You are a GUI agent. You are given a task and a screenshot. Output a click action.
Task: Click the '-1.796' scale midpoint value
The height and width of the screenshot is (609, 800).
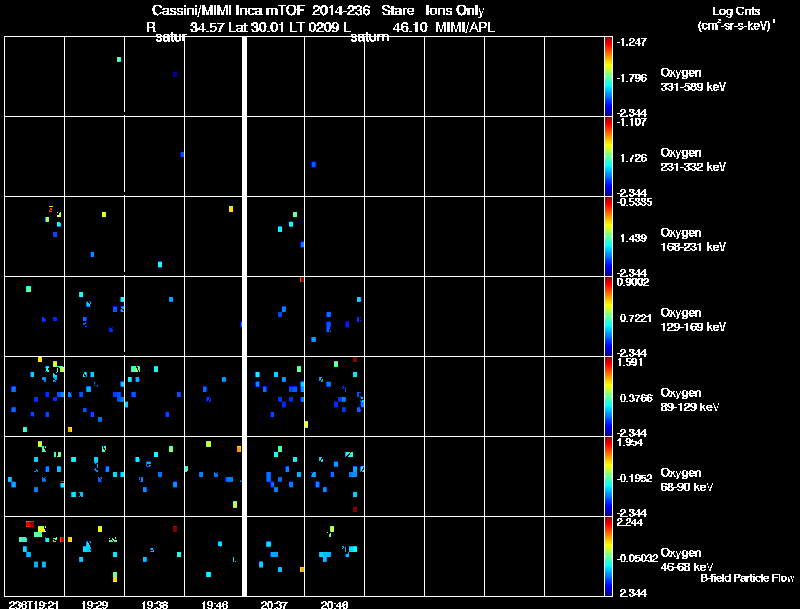coord(632,78)
